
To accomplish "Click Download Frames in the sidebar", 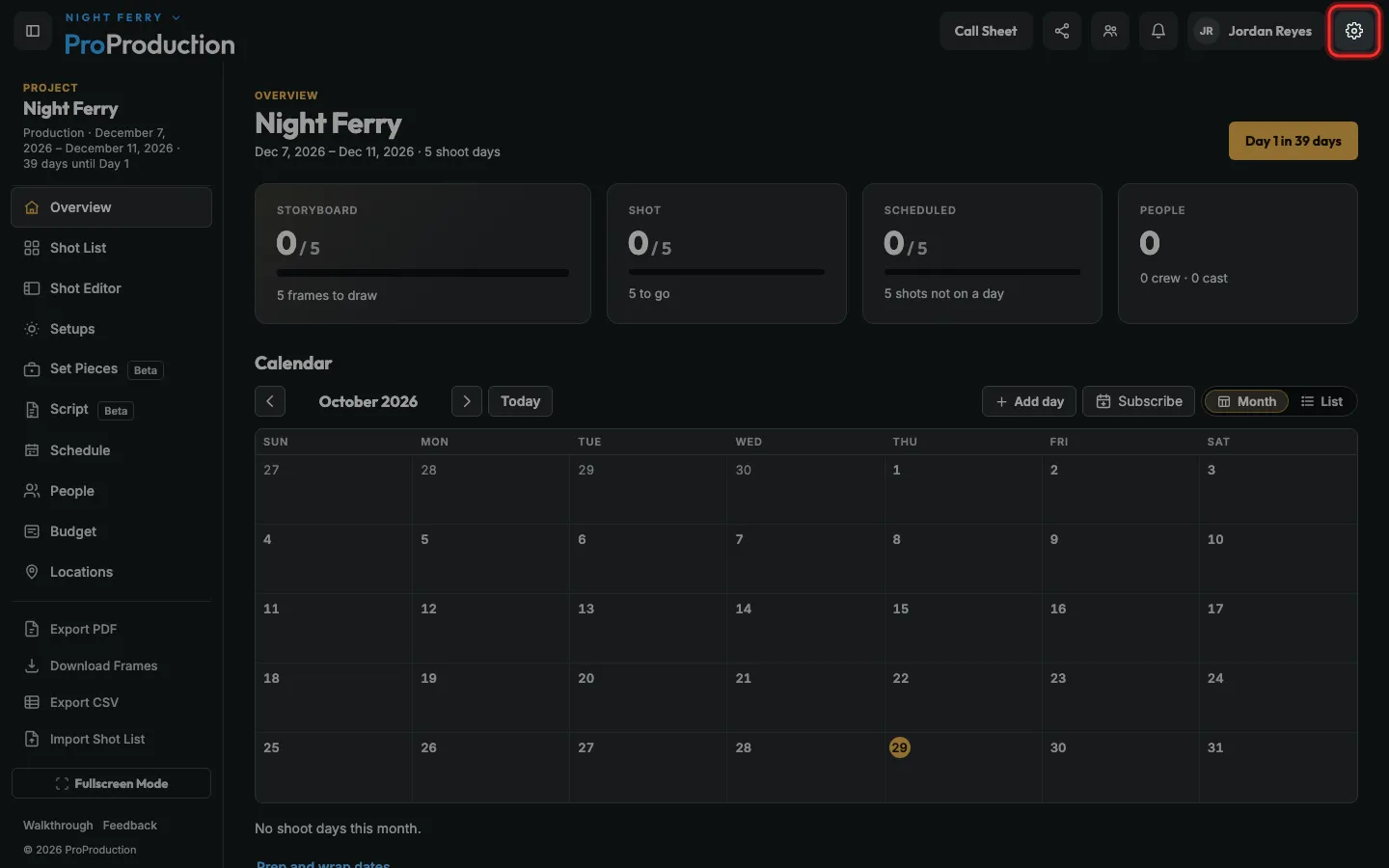I will (x=111, y=665).
